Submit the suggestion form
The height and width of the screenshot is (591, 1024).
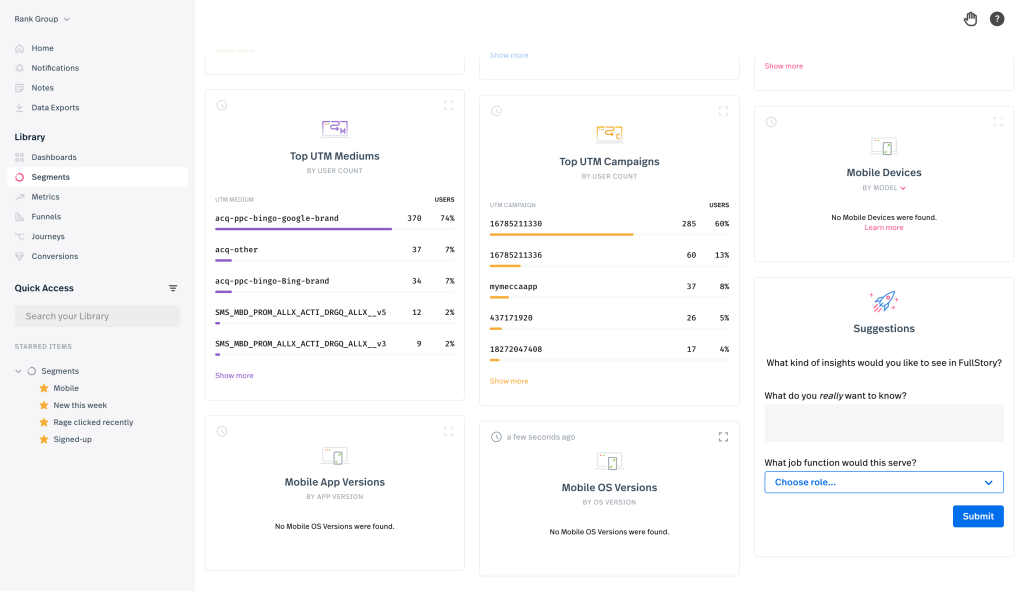point(977,516)
